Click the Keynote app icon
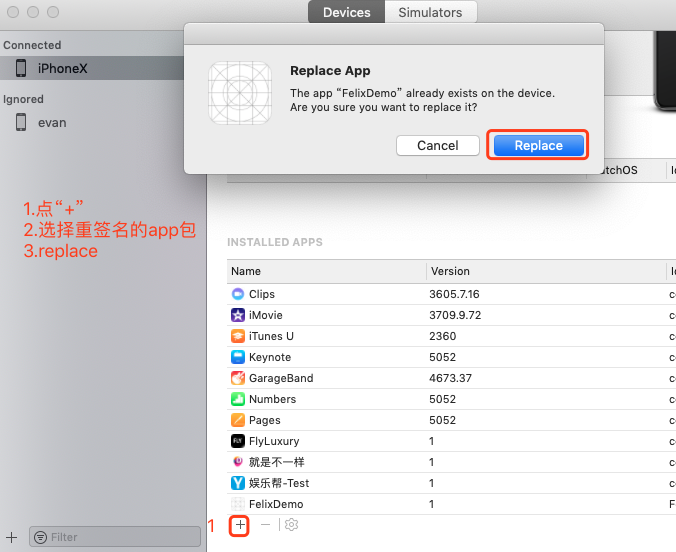 coord(238,357)
